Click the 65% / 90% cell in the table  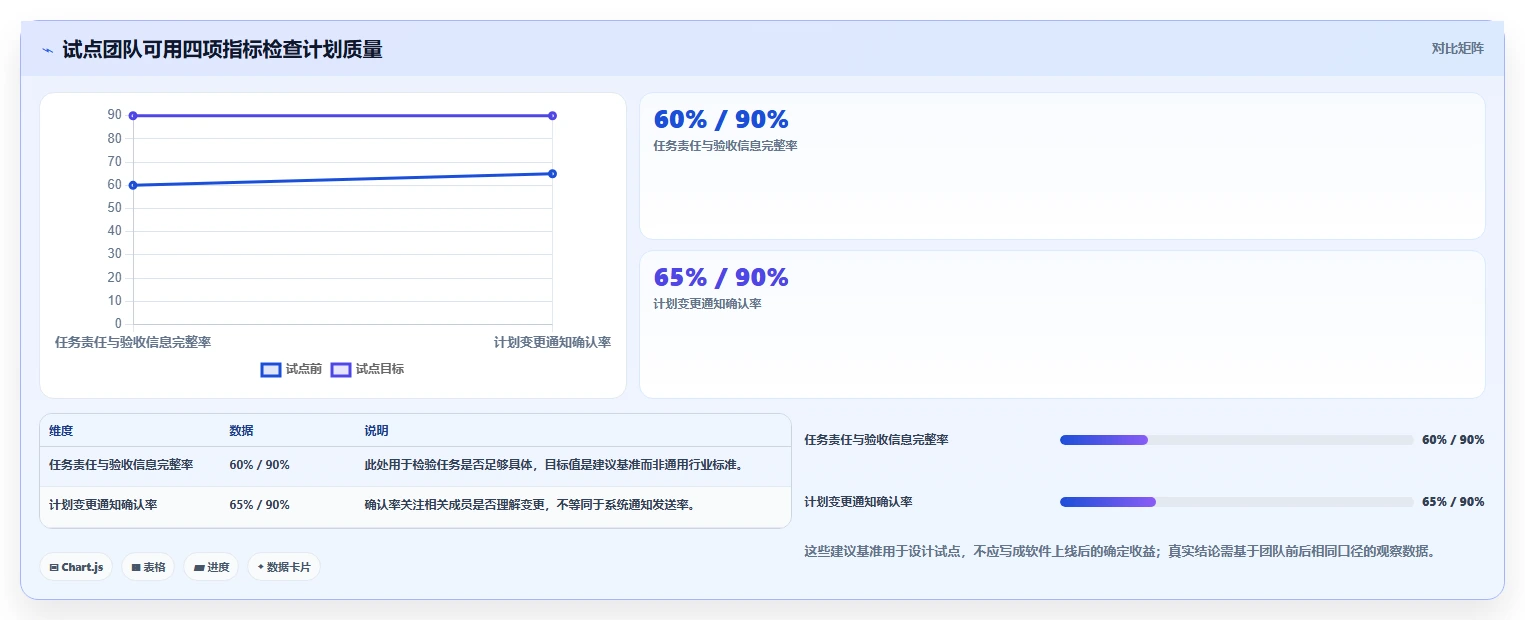point(260,505)
